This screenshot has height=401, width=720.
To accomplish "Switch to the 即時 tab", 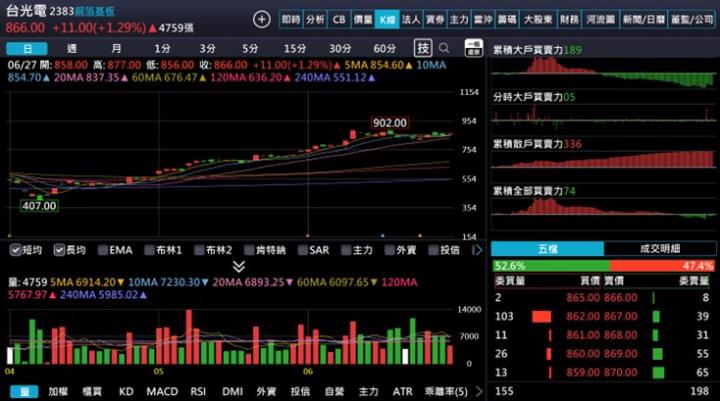I will coord(291,19).
